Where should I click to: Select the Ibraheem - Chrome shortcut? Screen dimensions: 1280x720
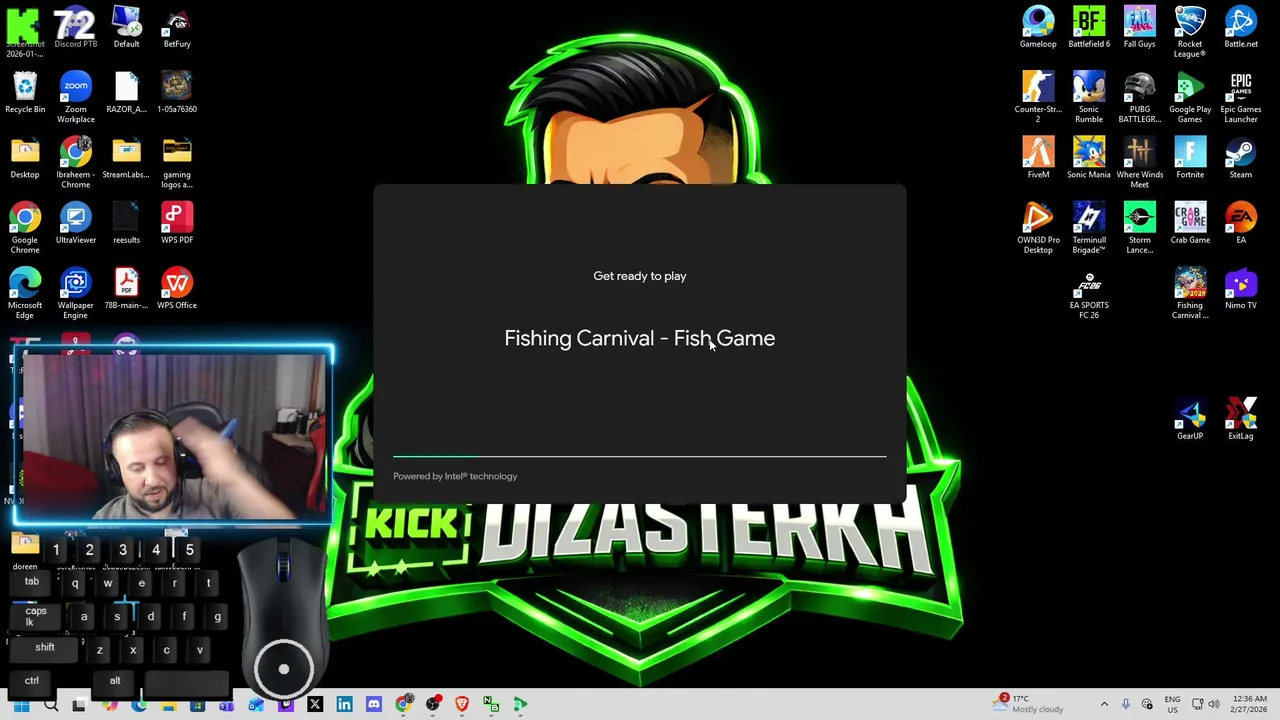pyautogui.click(x=75, y=163)
